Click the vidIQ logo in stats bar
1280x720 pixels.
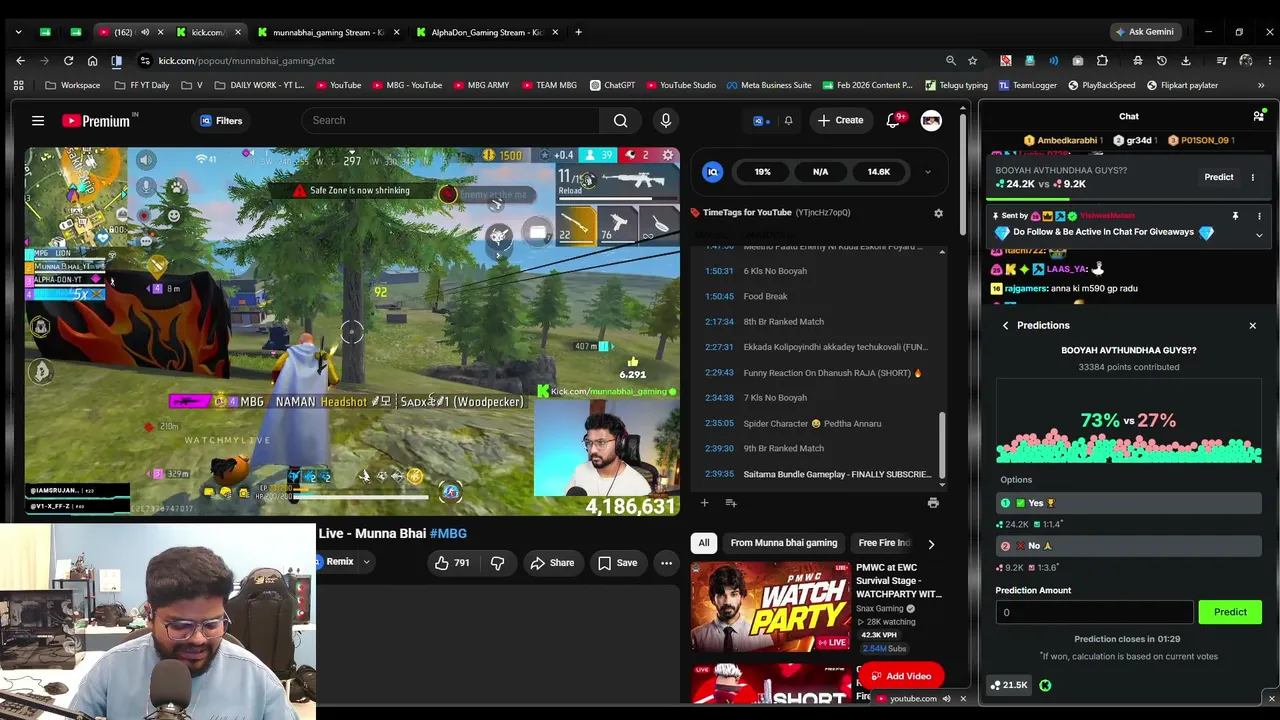point(713,172)
